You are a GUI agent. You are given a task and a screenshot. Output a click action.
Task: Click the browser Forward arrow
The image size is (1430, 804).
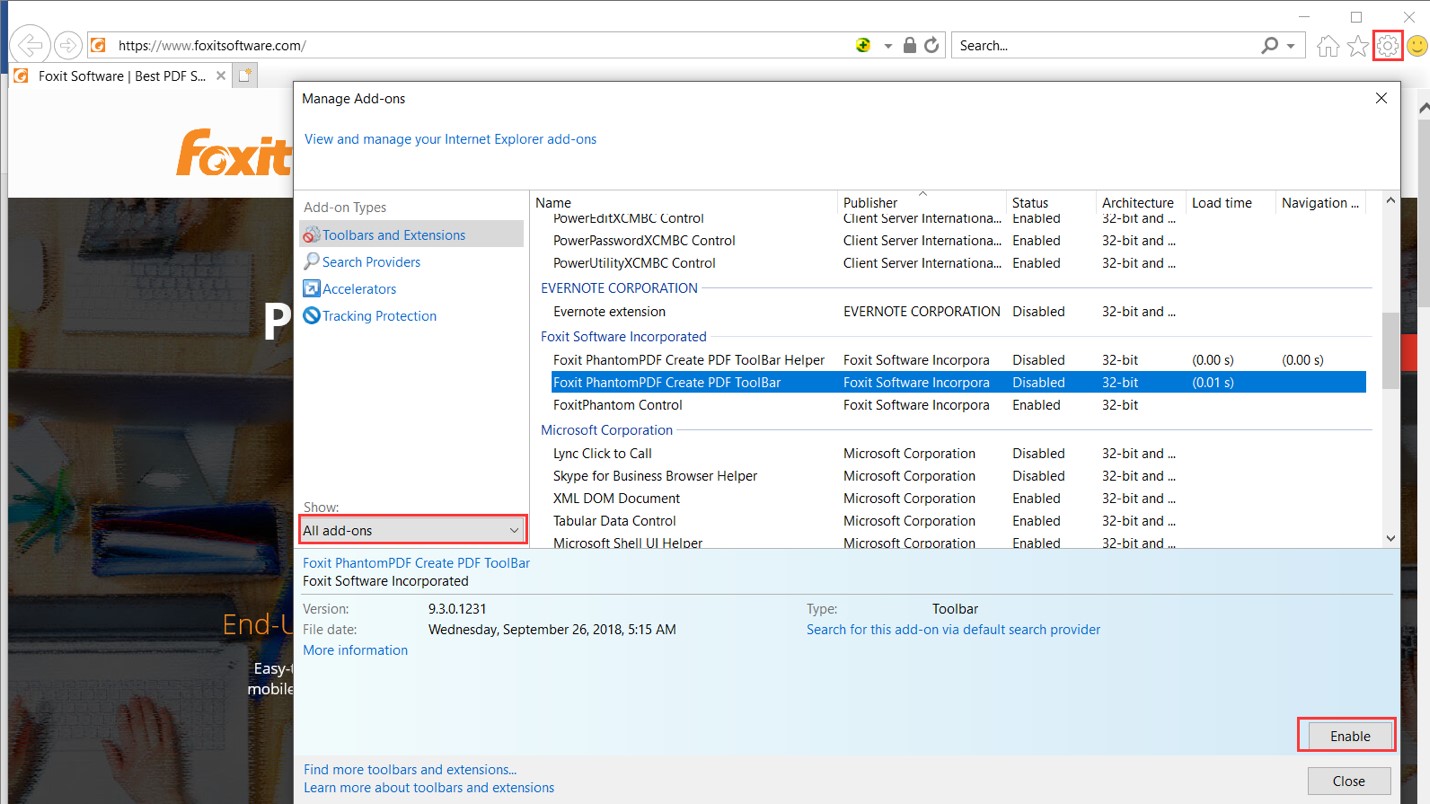[68, 45]
